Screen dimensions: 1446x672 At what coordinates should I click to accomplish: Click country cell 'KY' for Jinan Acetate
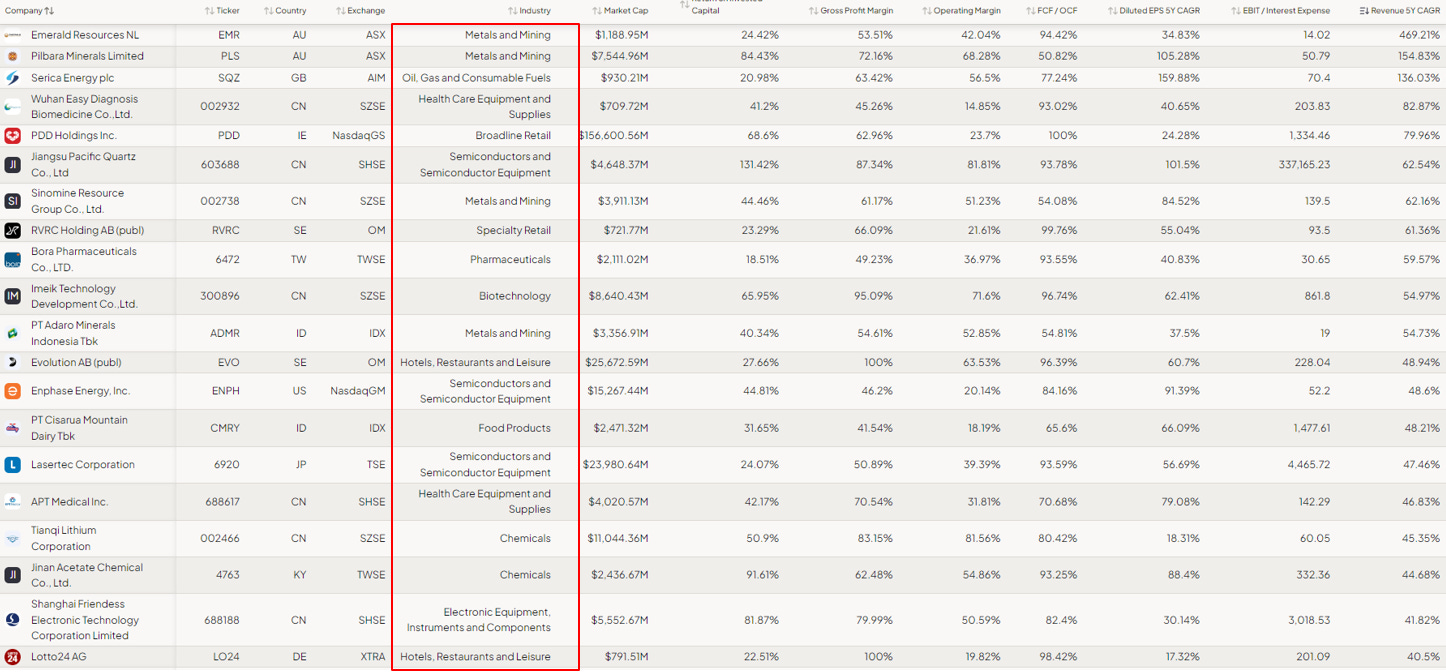(x=300, y=575)
